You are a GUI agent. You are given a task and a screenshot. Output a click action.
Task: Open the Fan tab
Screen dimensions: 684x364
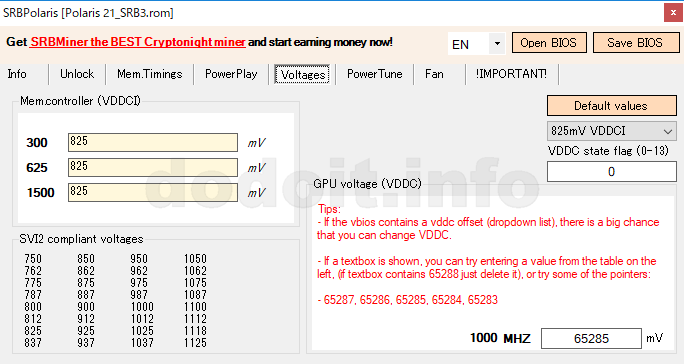(434, 74)
